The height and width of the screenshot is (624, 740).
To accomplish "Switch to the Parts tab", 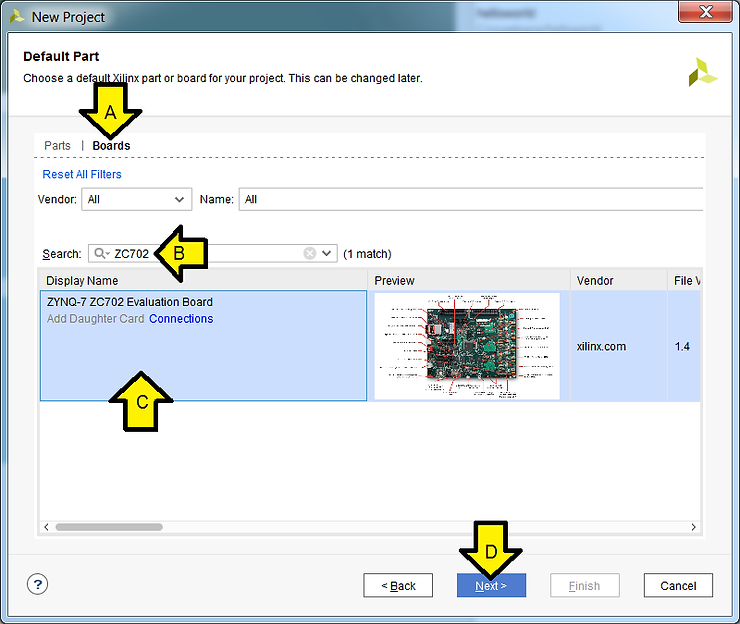I will click(57, 146).
